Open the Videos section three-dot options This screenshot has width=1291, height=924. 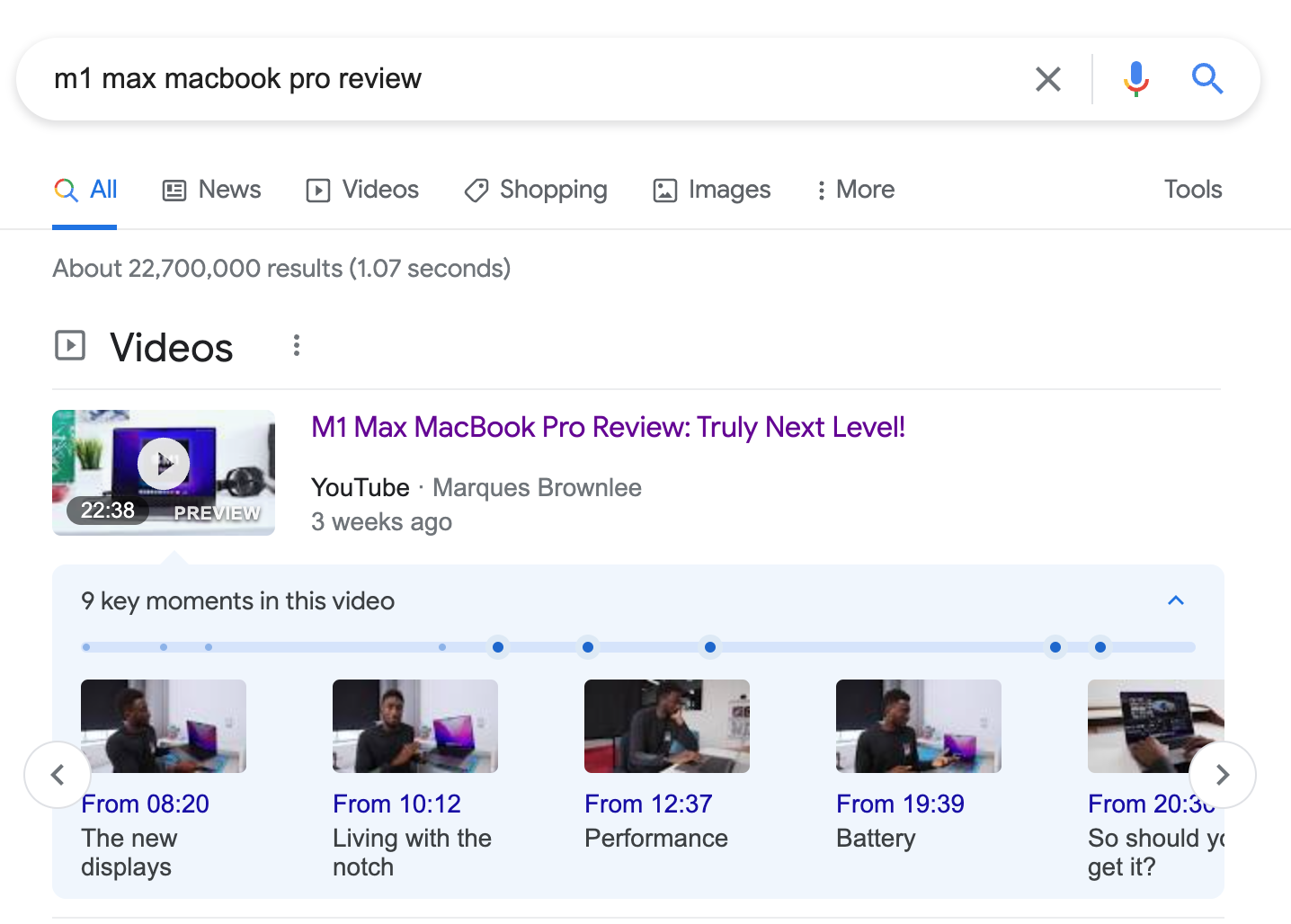[297, 346]
